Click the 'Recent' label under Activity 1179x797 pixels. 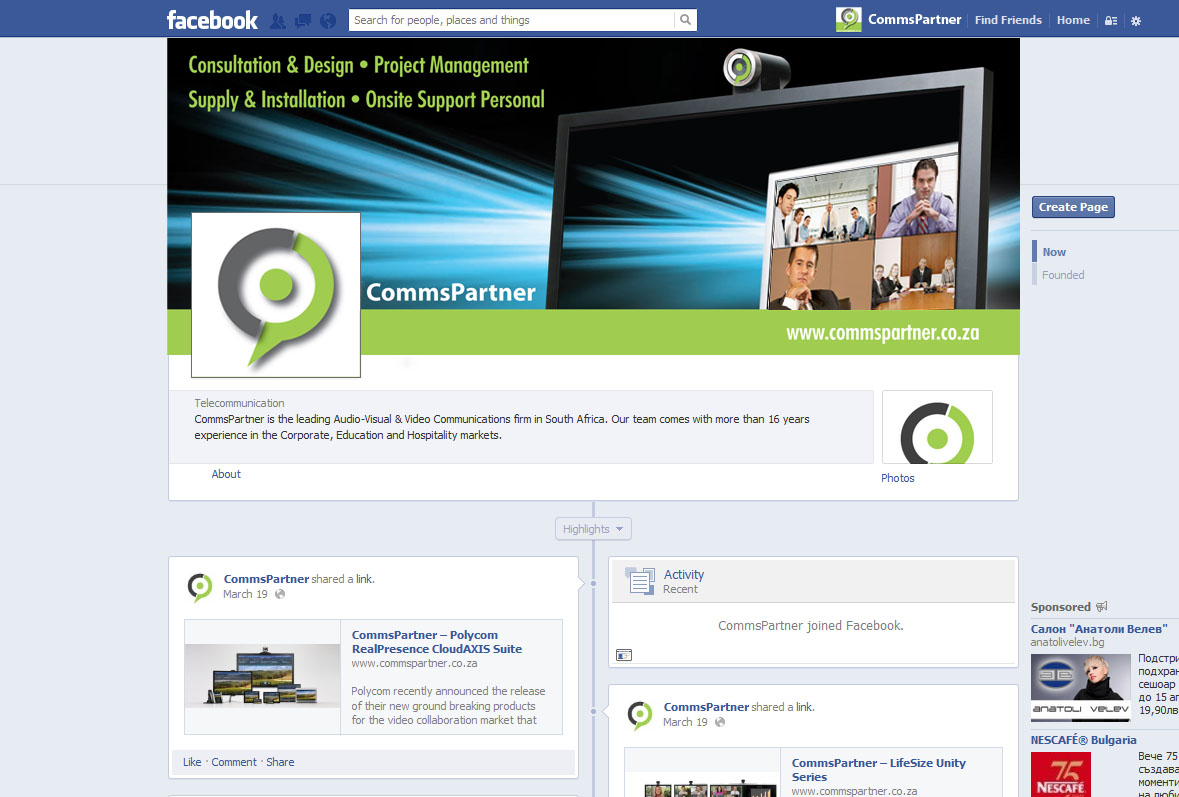point(680,589)
